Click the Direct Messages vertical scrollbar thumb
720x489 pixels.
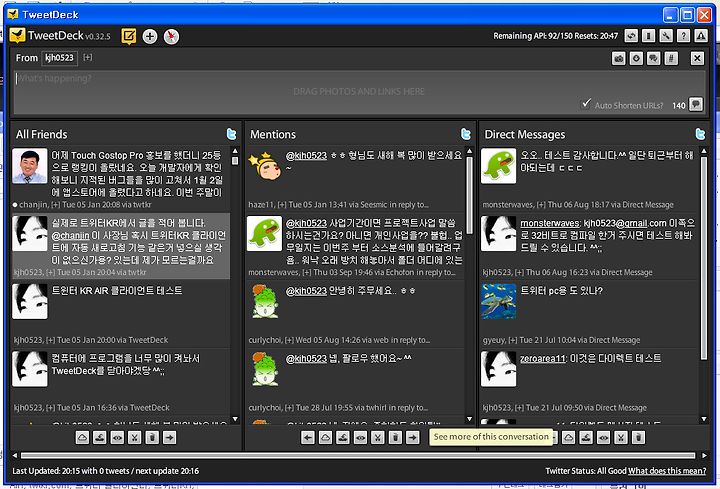(703, 258)
